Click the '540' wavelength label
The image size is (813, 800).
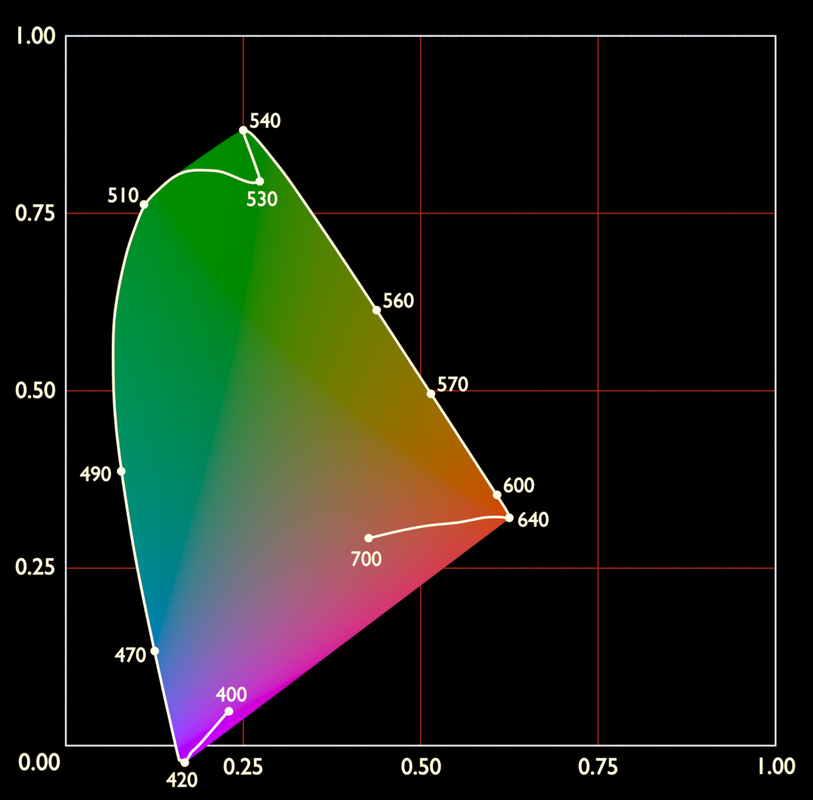click(x=265, y=121)
